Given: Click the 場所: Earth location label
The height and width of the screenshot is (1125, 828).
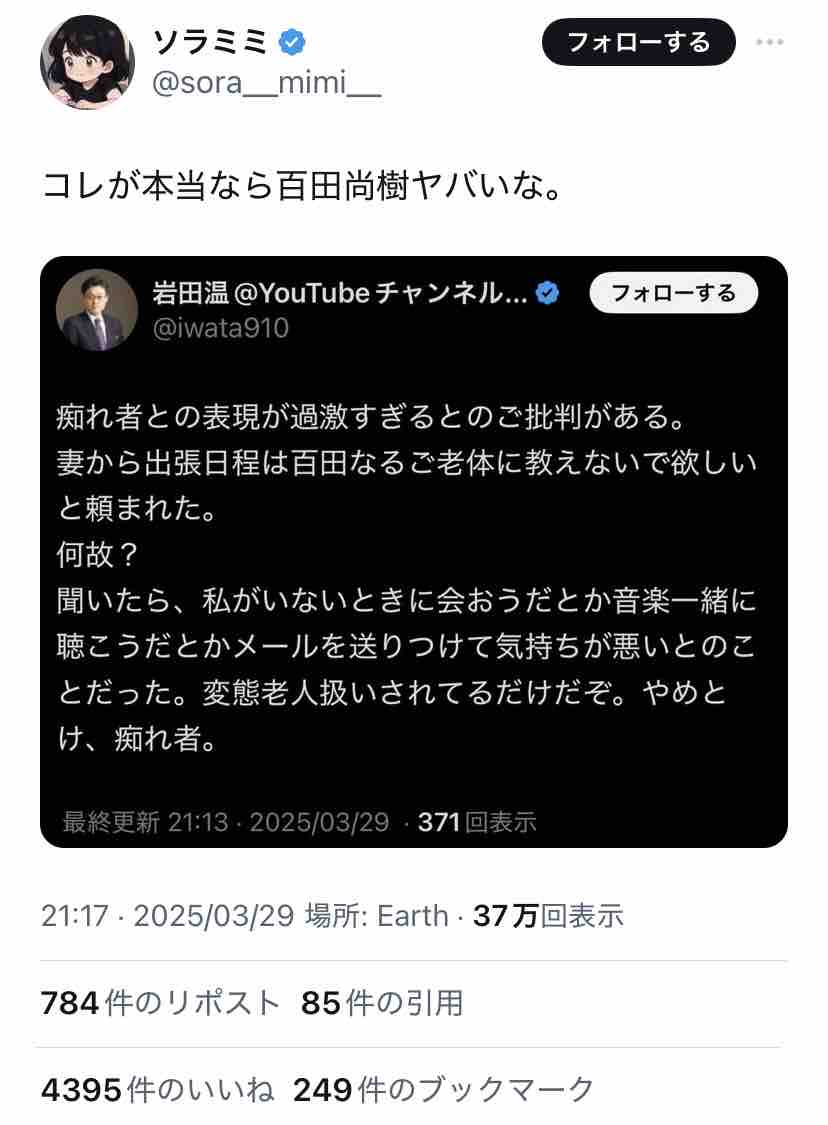Looking at the screenshot, I should [x=376, y=915].
